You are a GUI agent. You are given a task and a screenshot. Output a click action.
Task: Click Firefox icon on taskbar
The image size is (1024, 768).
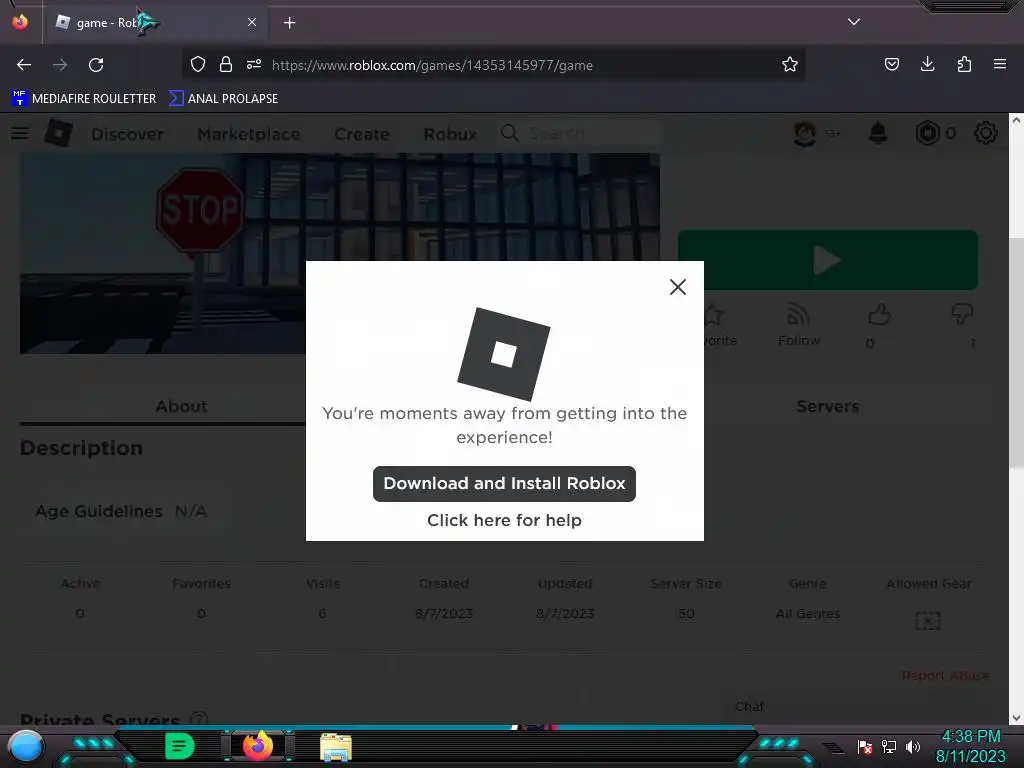(257, 746)
